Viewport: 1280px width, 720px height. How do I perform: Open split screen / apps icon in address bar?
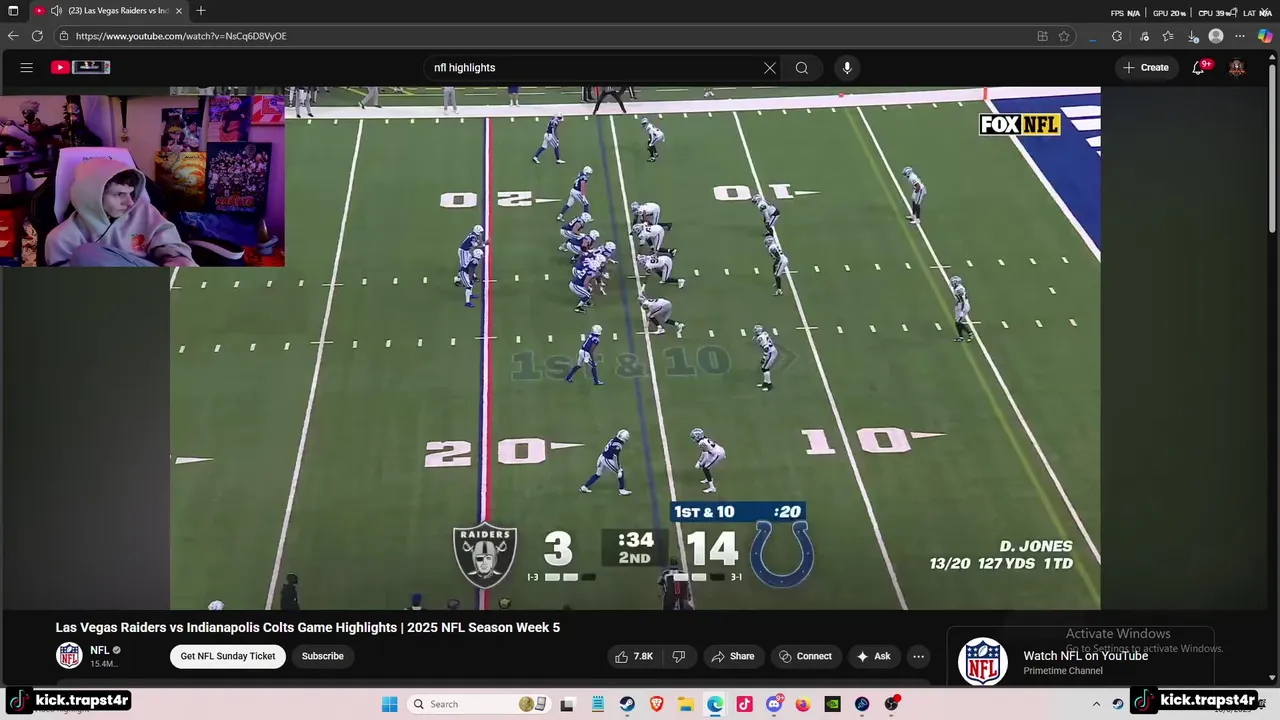(x=1042, y=36)
